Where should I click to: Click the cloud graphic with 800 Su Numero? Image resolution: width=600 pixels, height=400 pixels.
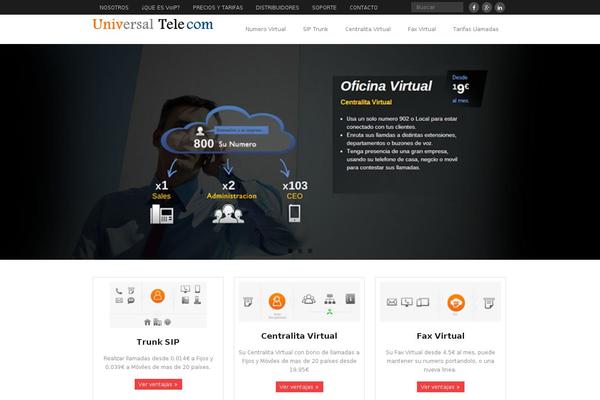228,131
